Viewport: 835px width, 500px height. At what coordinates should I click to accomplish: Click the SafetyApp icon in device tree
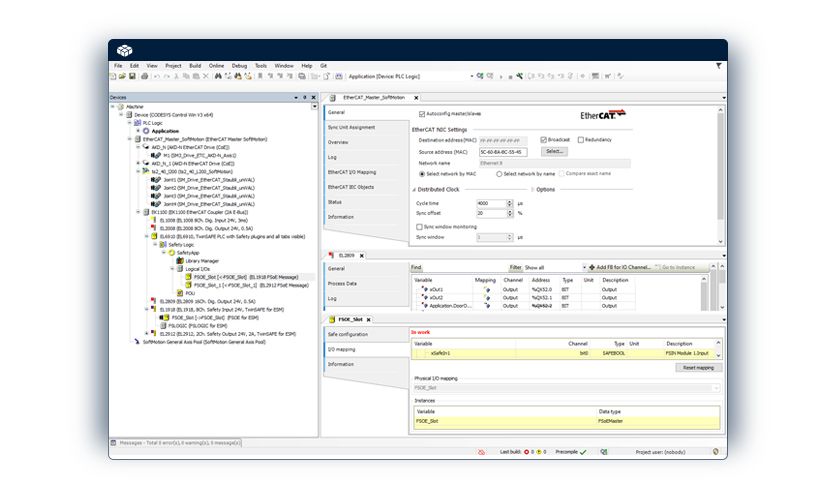(x=173, y=253)
